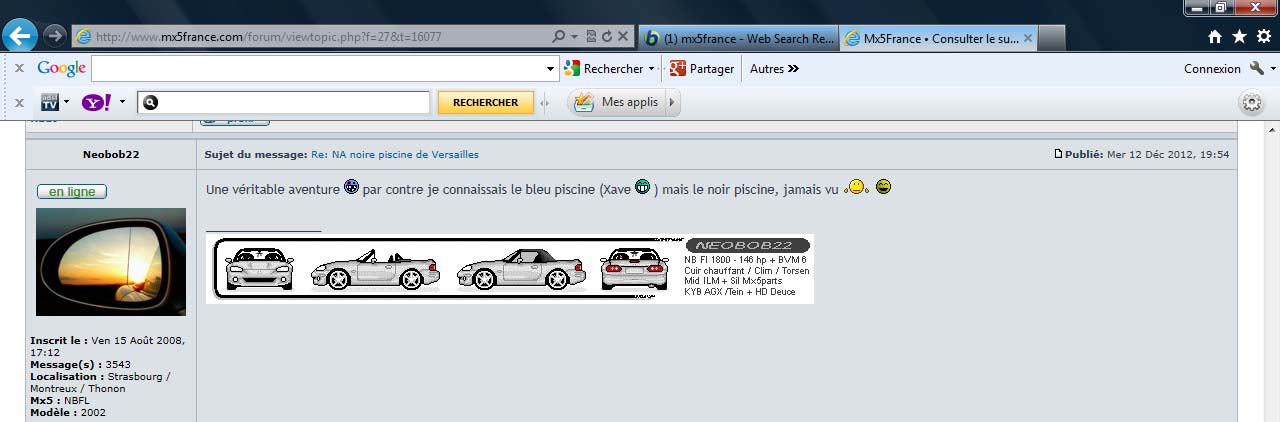
Task: Click the Google logo in the toolbar
Action: 61,69
